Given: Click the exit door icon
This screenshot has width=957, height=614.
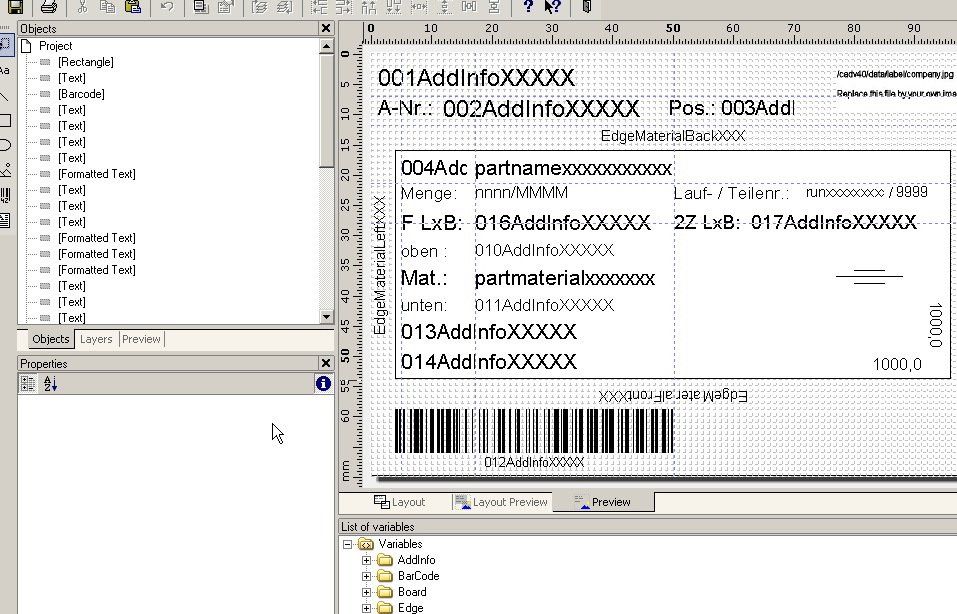Looking at the screenshot, I should tap(587, 6).
